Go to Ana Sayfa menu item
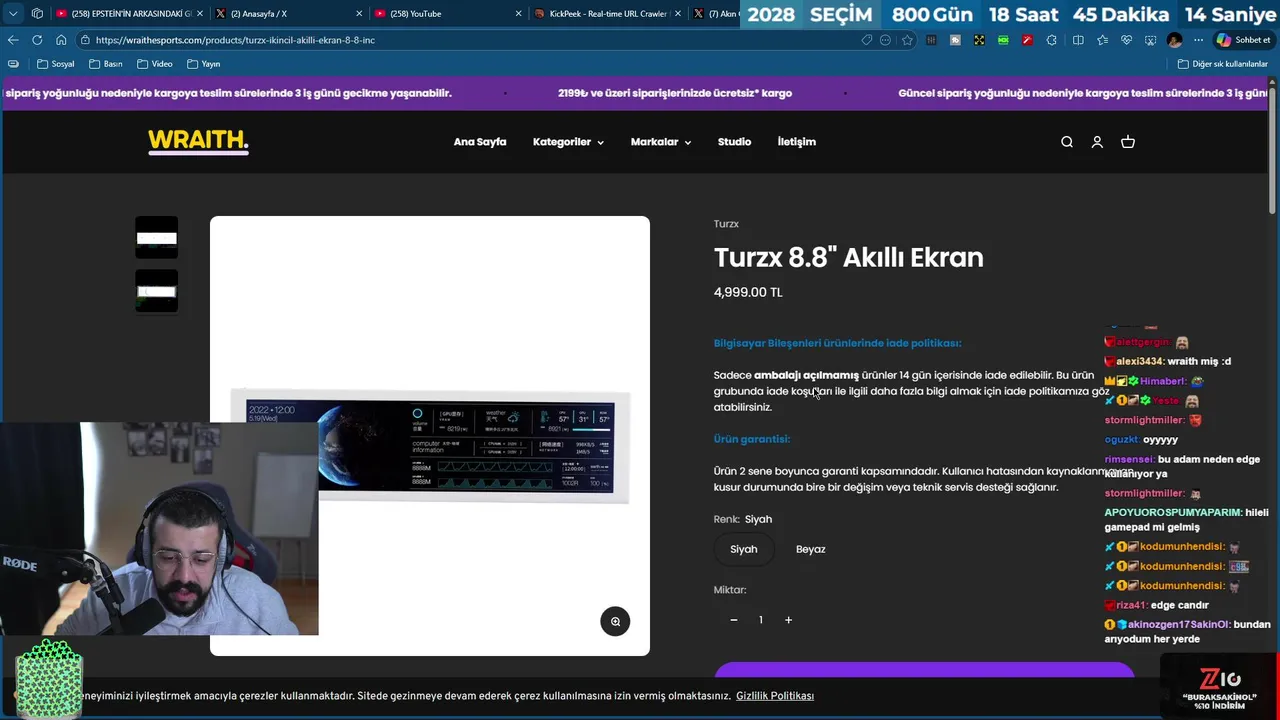 480,142
